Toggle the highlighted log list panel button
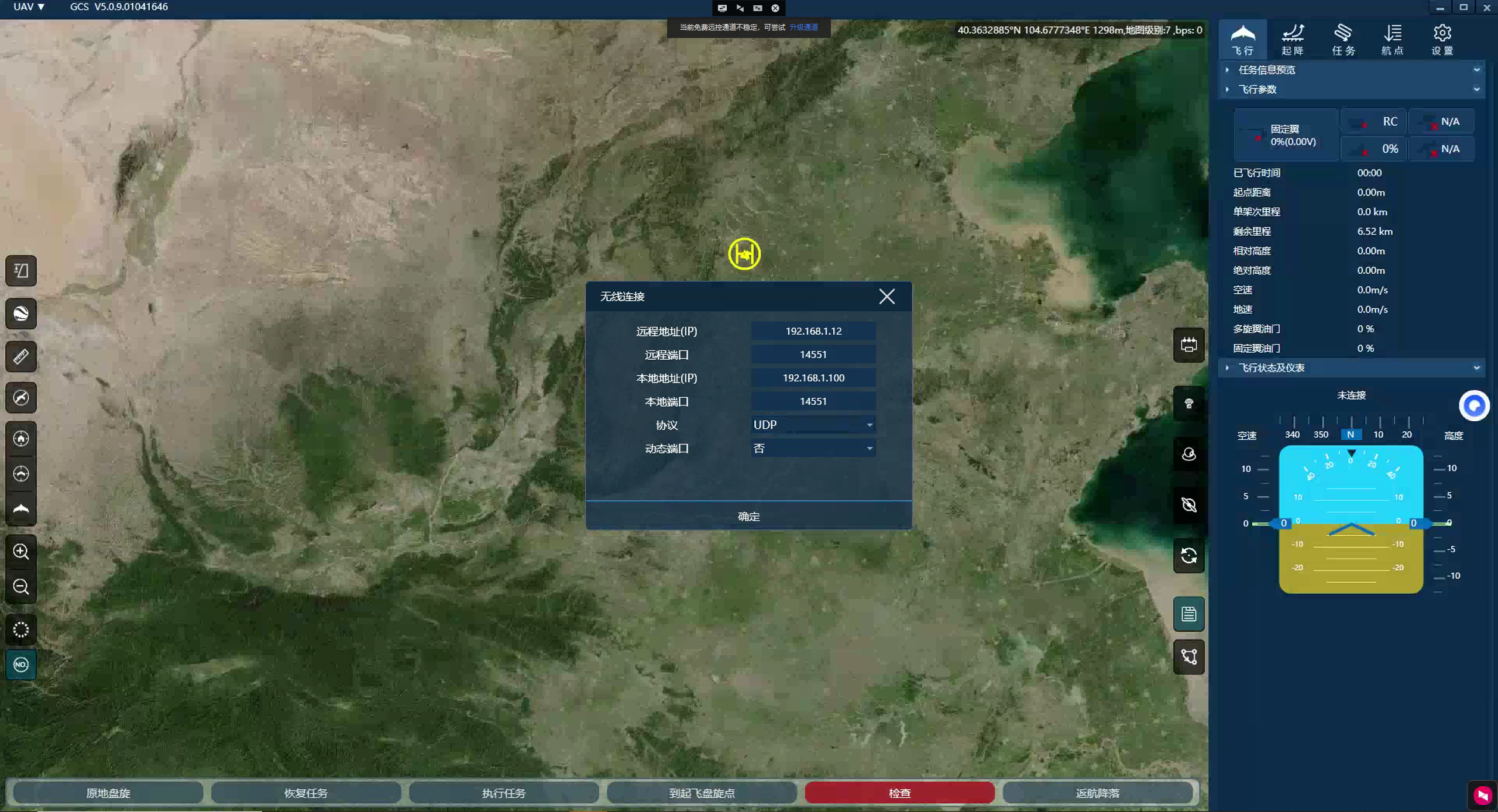 [1188, 614]
